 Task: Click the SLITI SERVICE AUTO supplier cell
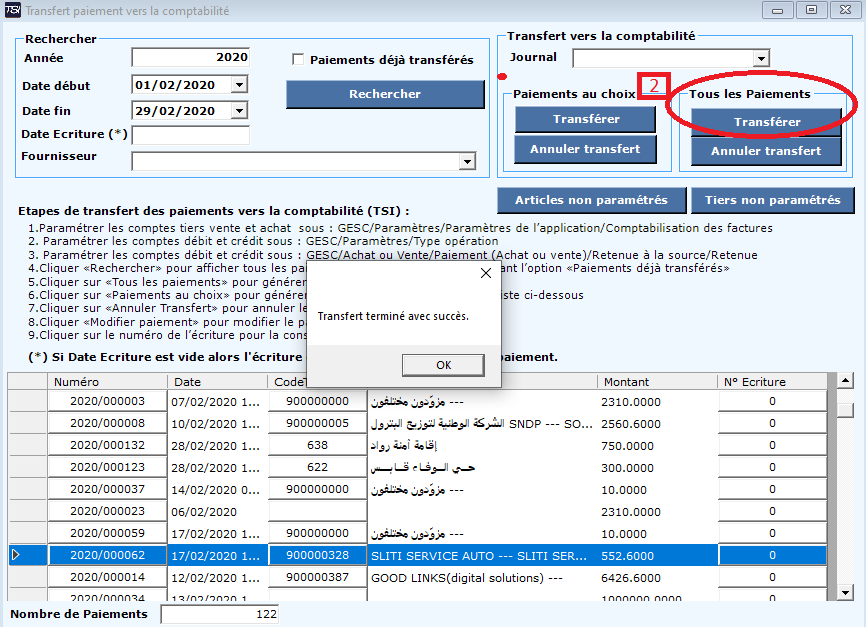tap(483, 556)
